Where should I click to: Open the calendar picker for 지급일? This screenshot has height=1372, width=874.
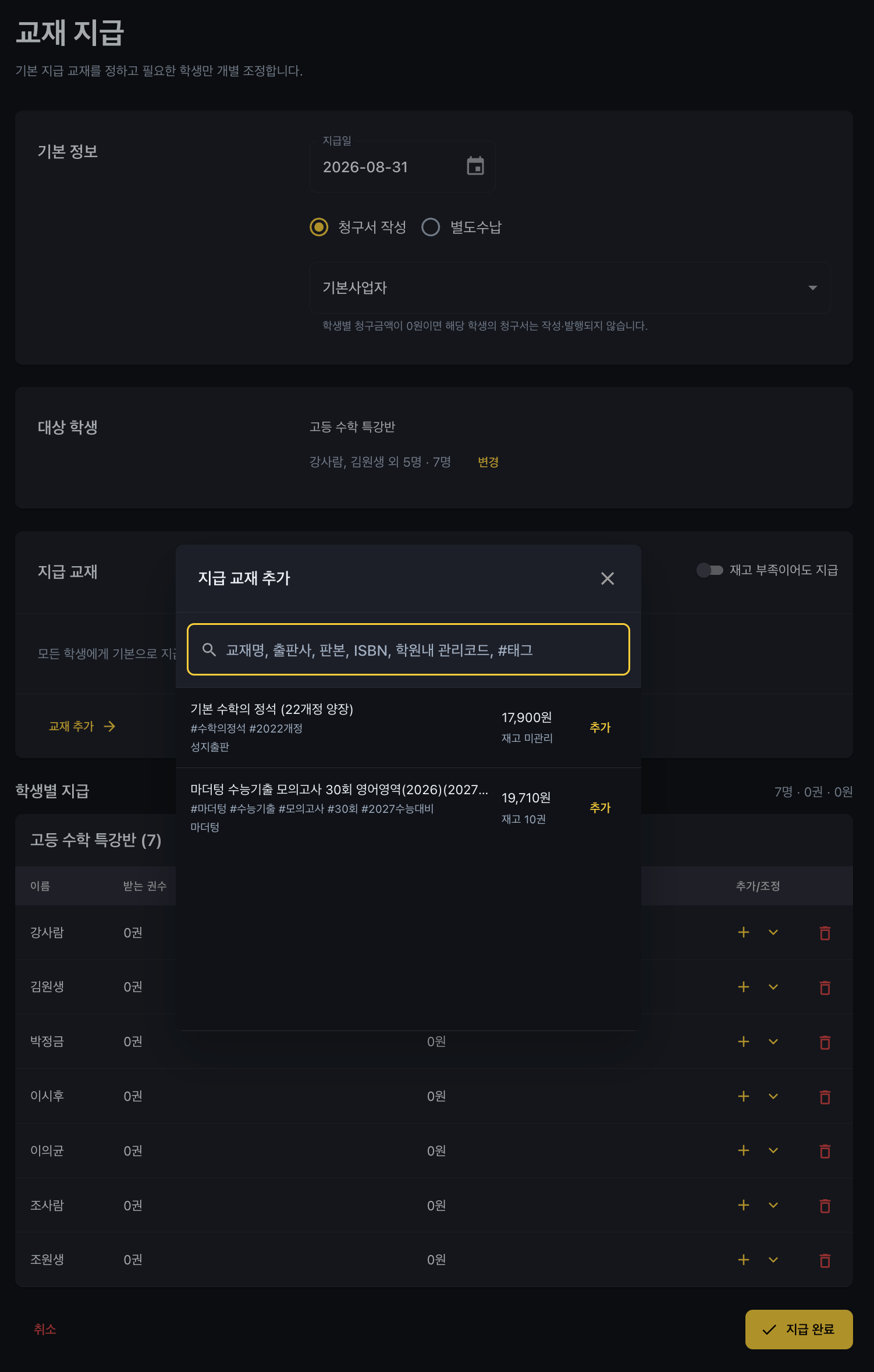[475, 166]
